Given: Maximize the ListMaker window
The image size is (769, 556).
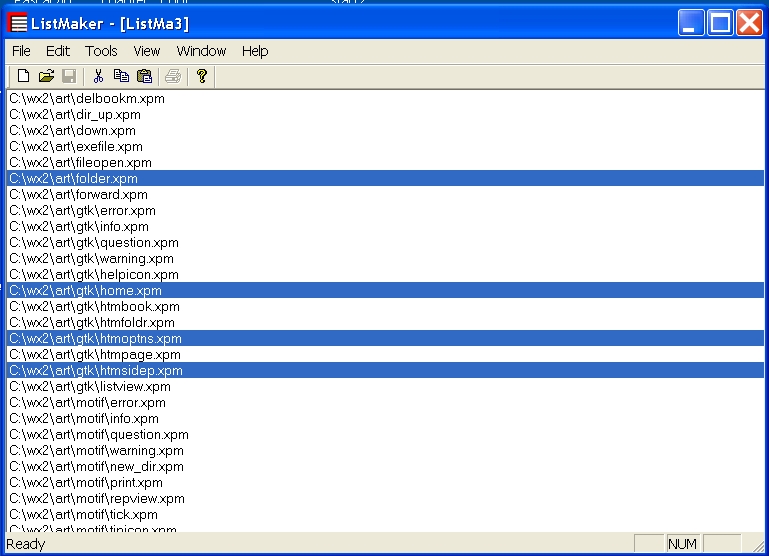Looking at the screenshot, I should click(x=720, y=23).
